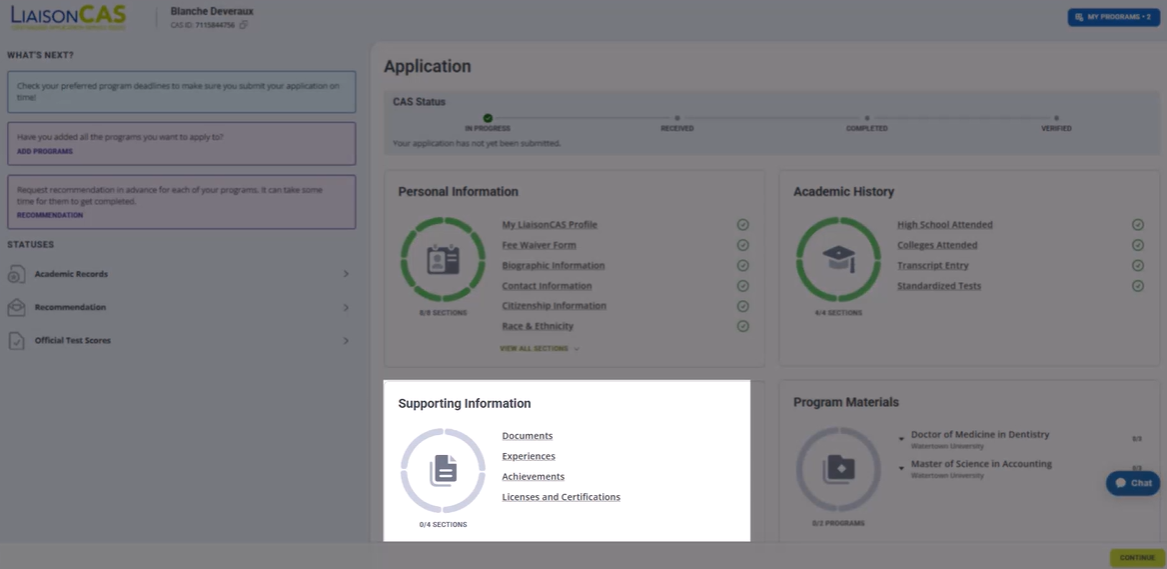Click the Personal Information ID badge icon
This screenshot has width=1167, height=569.
(x=443, y=259)
